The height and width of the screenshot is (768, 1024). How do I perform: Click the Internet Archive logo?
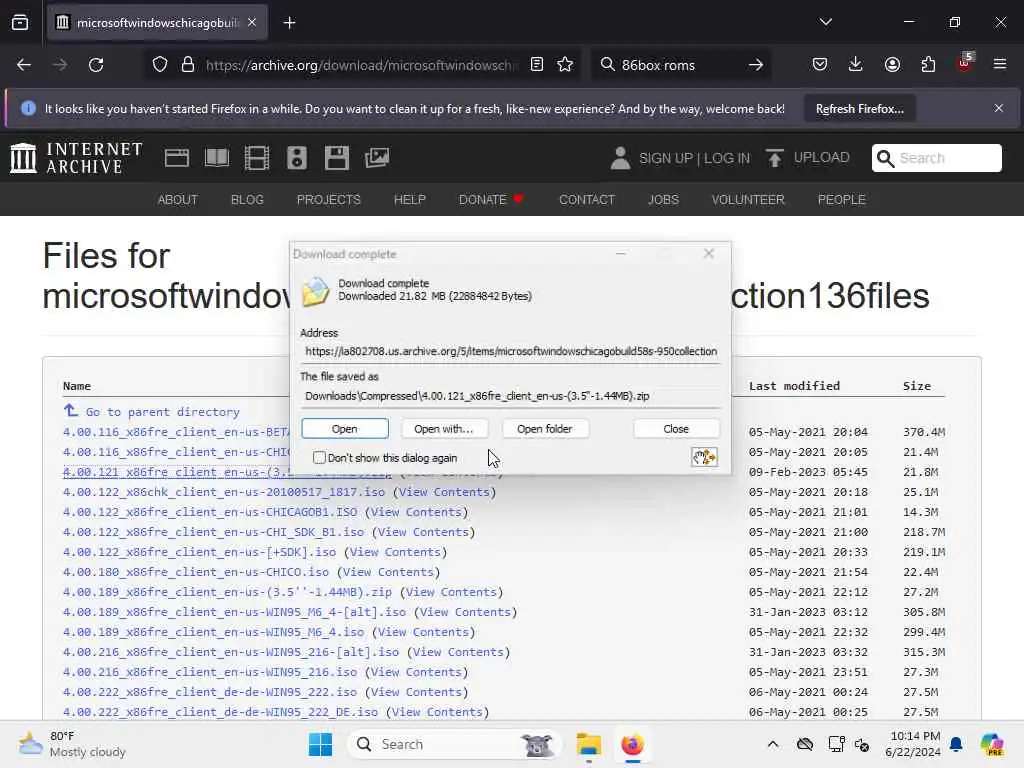pos(76,158)
